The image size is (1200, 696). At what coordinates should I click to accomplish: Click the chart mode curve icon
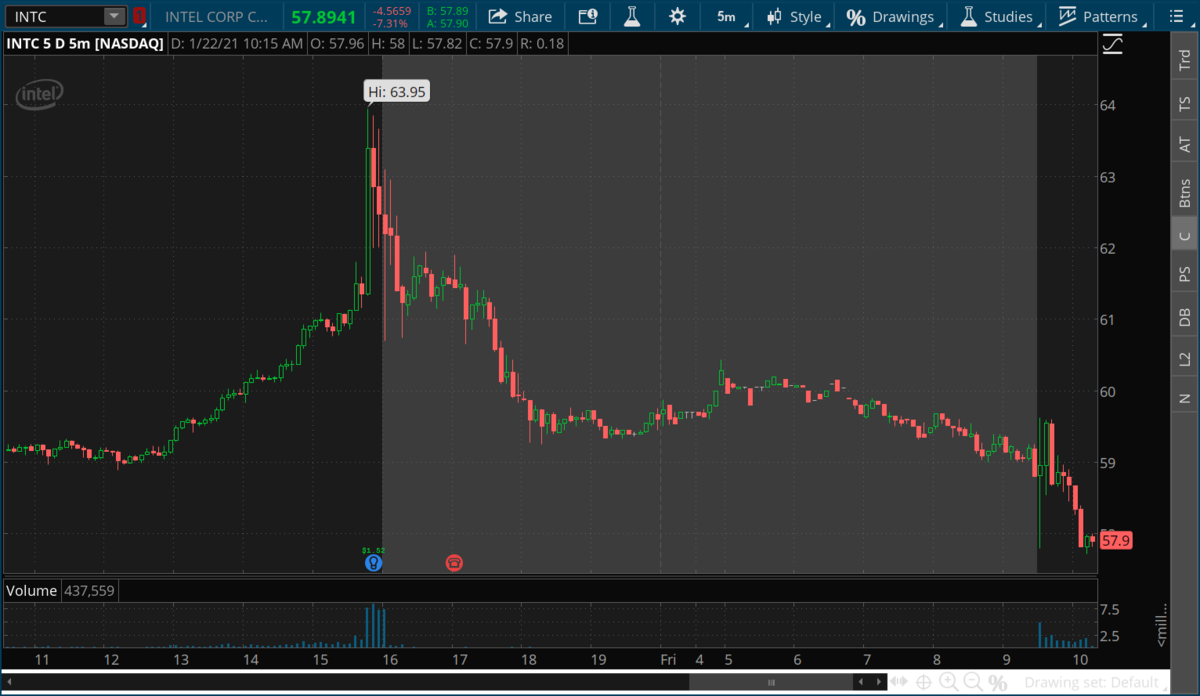pyautogui.click(x=1112, y=44)
